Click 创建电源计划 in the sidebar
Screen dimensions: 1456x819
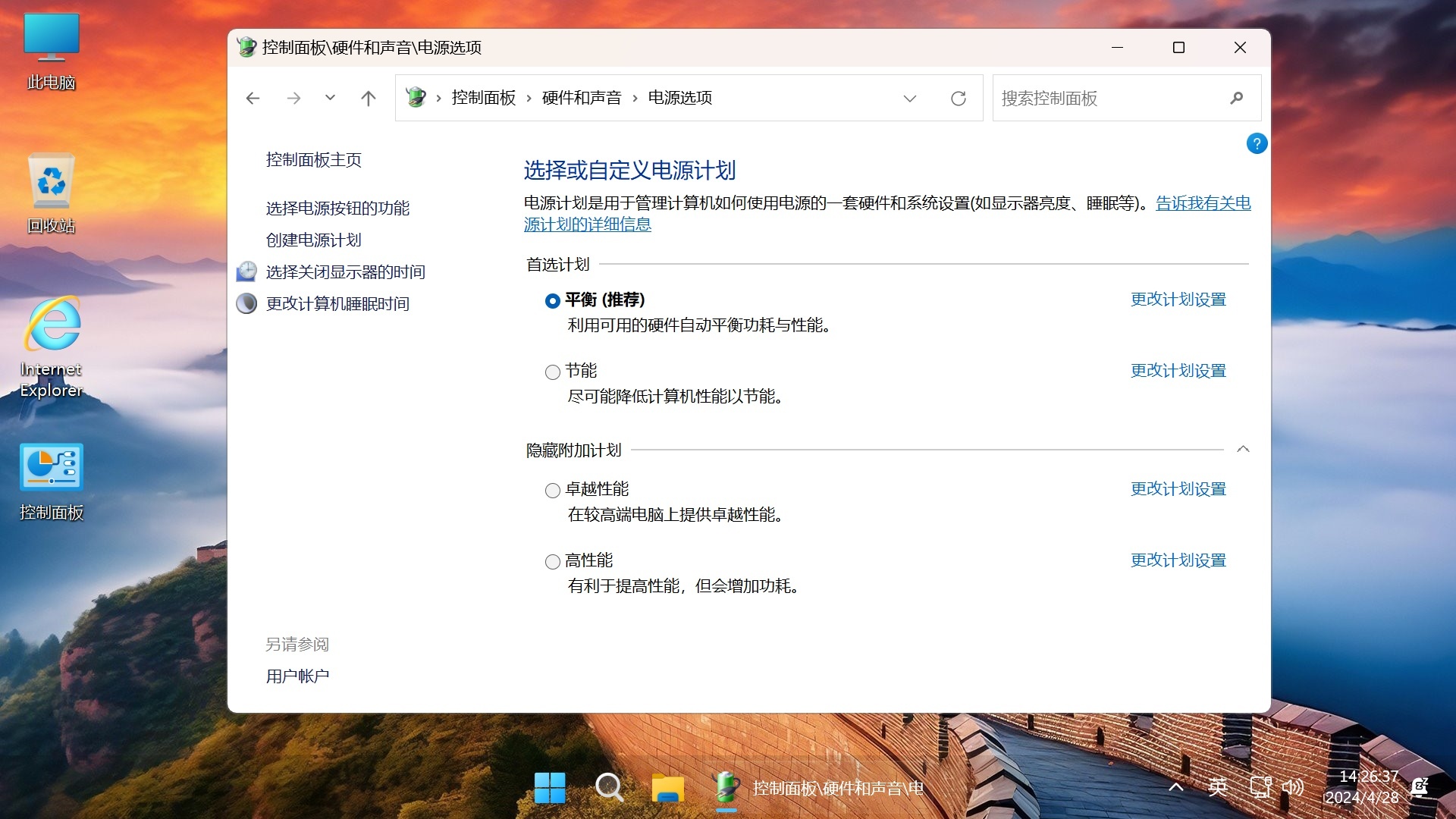[313, 240]
